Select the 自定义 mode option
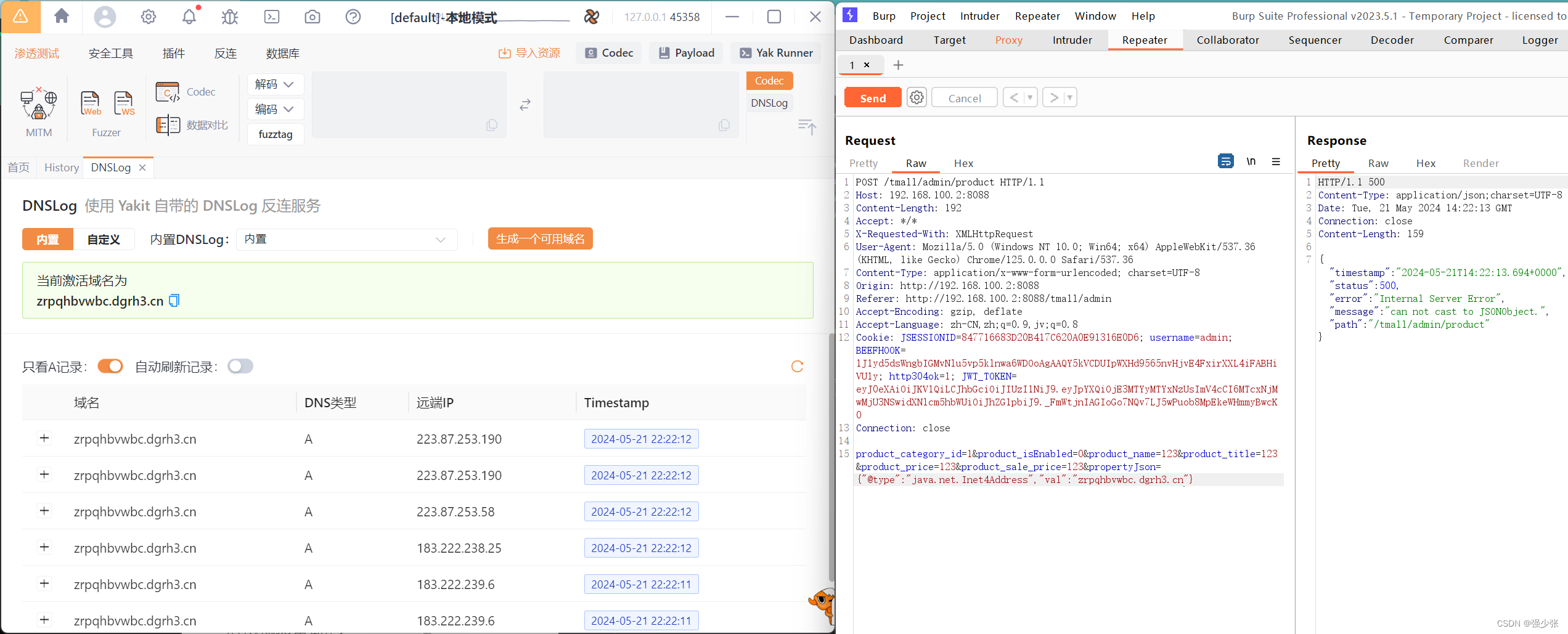1568x634 pixels. [x=104, y=239]
